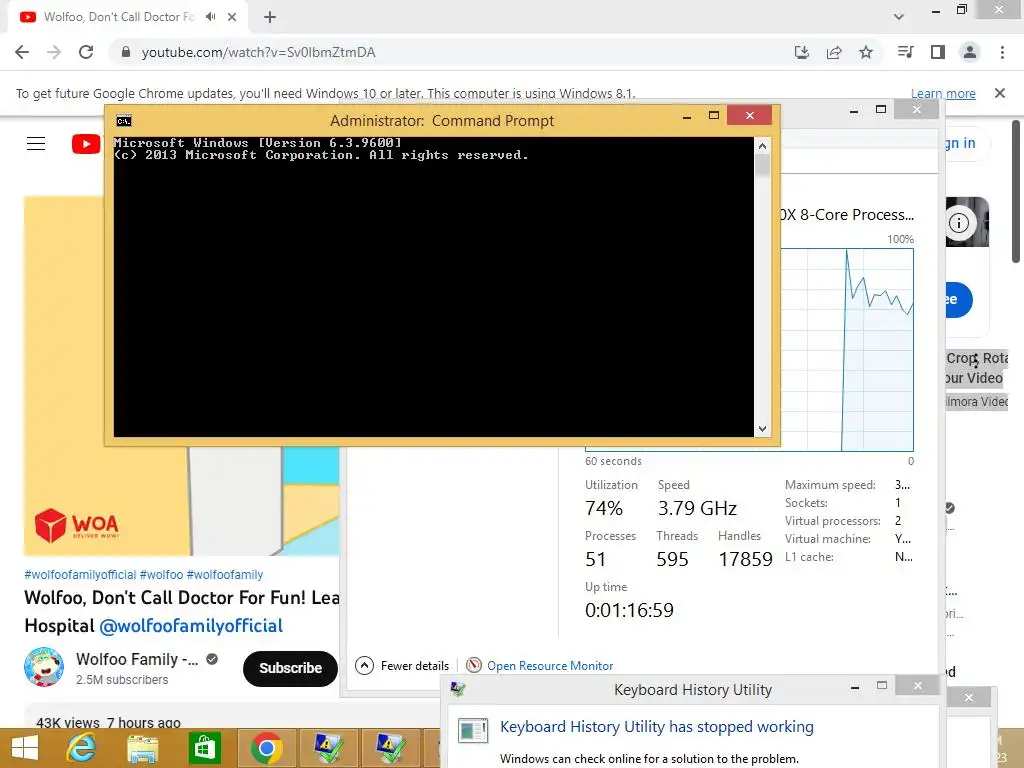
Task: Dismiss the Chrome update infobar
Action: (1000, 93)
